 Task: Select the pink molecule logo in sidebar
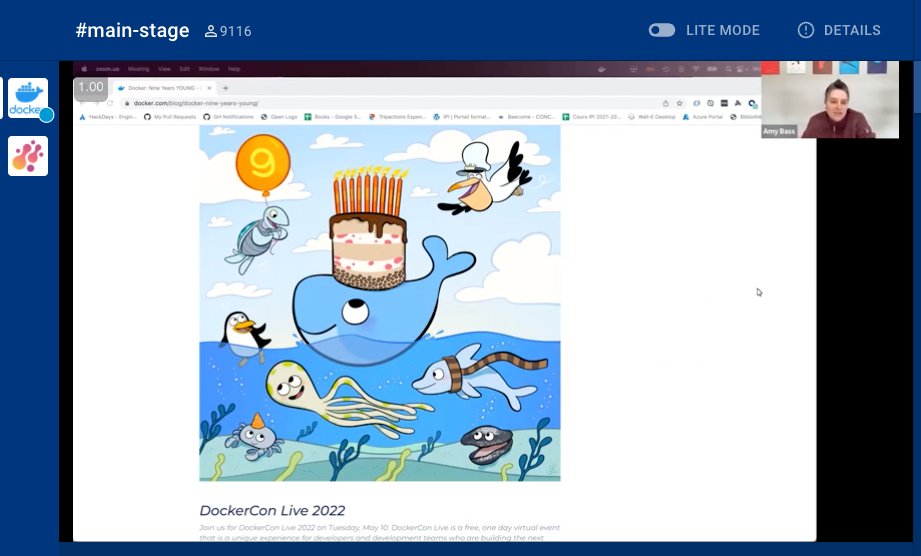[28, 156]
